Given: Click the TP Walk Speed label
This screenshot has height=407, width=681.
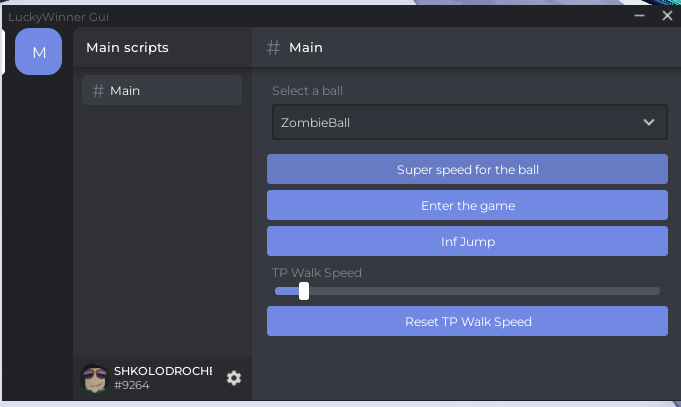Looking at the screenshot, I should (x=316, y=272).
